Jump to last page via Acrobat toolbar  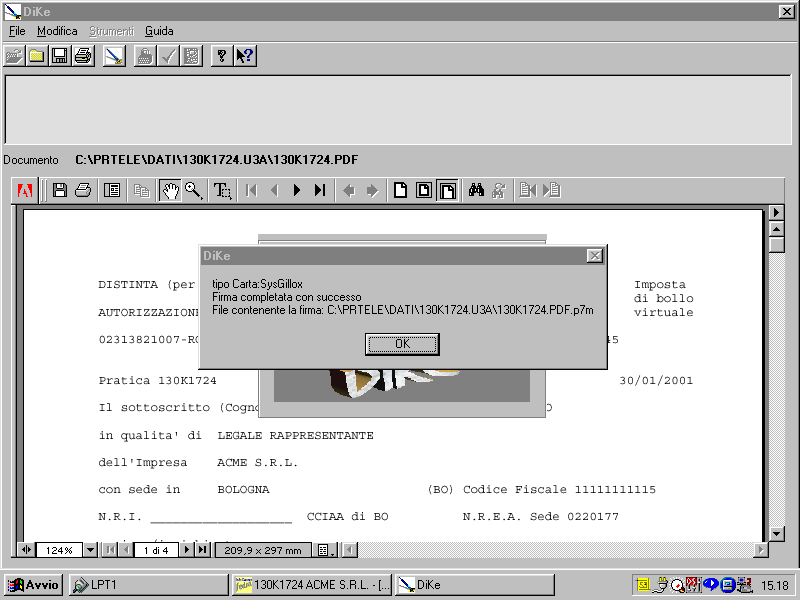320,191
